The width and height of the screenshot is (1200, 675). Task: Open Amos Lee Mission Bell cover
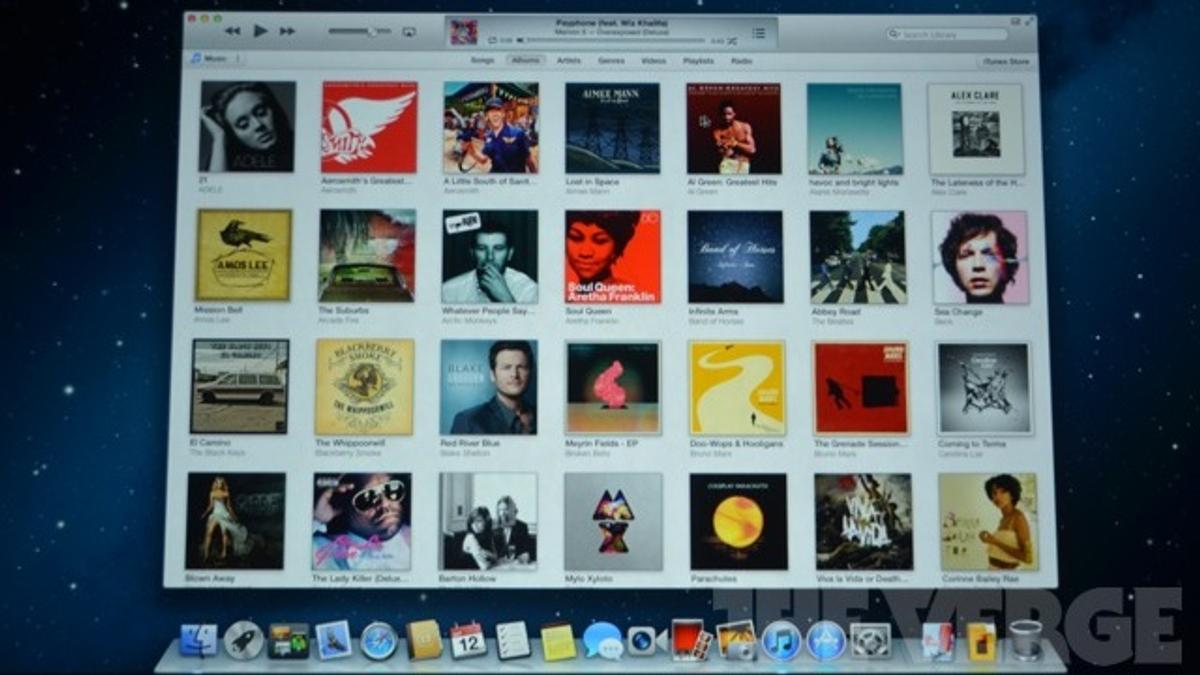pyautogui.click(x=244, y=255)
